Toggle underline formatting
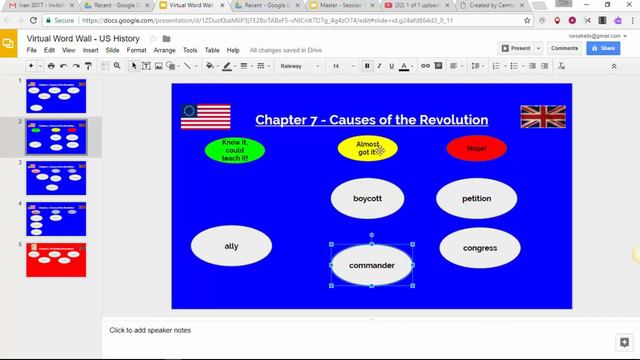 (391, 66)
